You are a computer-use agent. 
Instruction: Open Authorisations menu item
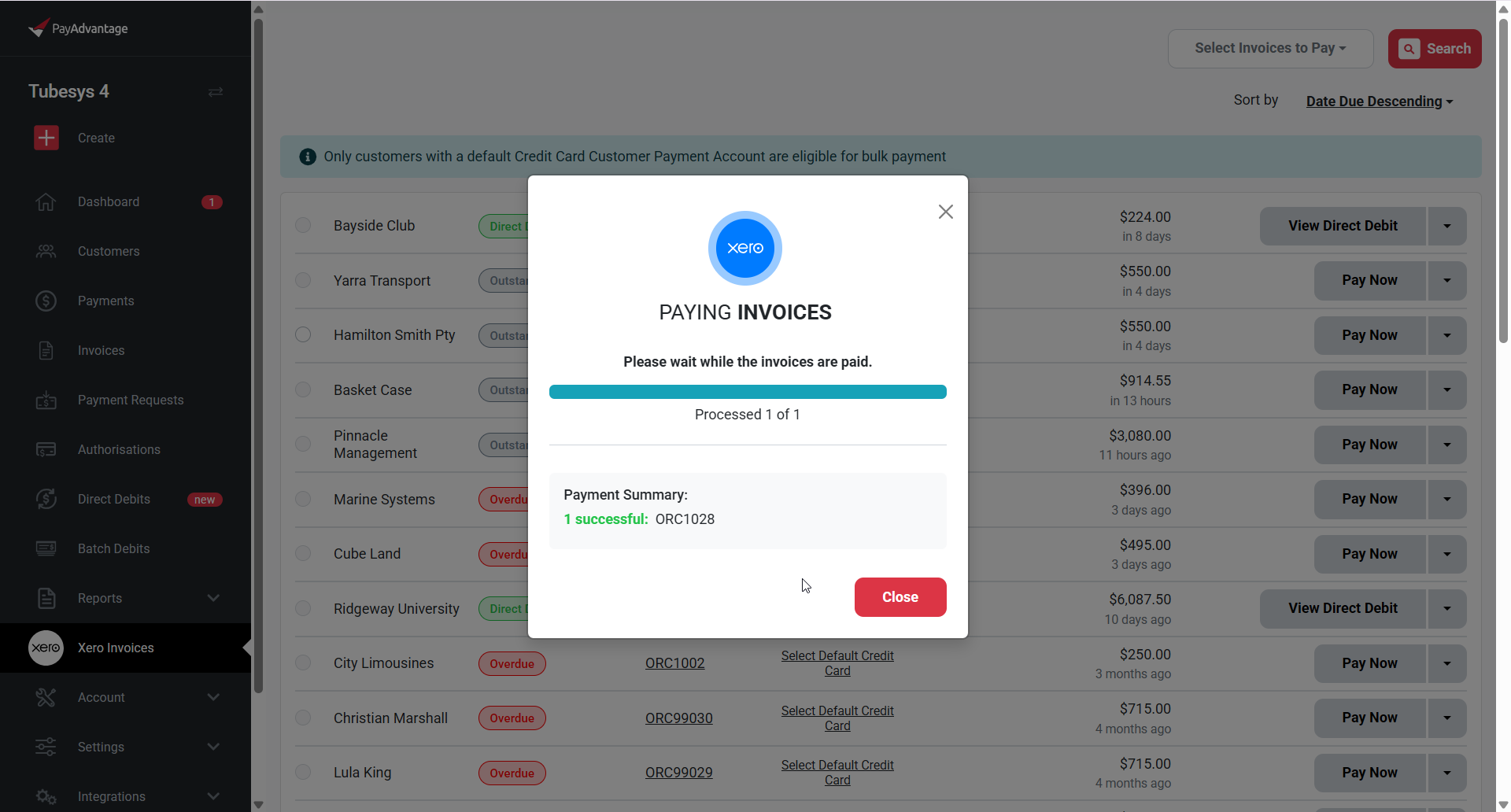[126, 450]
